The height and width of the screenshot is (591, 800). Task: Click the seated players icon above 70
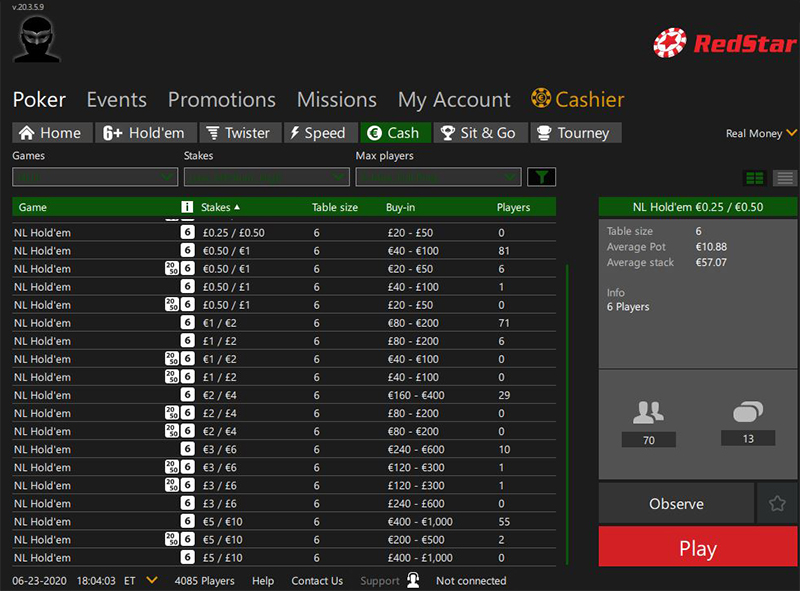pos(648,412)
